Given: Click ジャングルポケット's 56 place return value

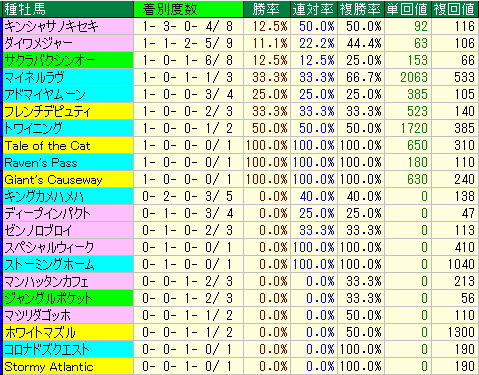Looking at the screenshot, I should pyautogui.click(x=468, y=298).
